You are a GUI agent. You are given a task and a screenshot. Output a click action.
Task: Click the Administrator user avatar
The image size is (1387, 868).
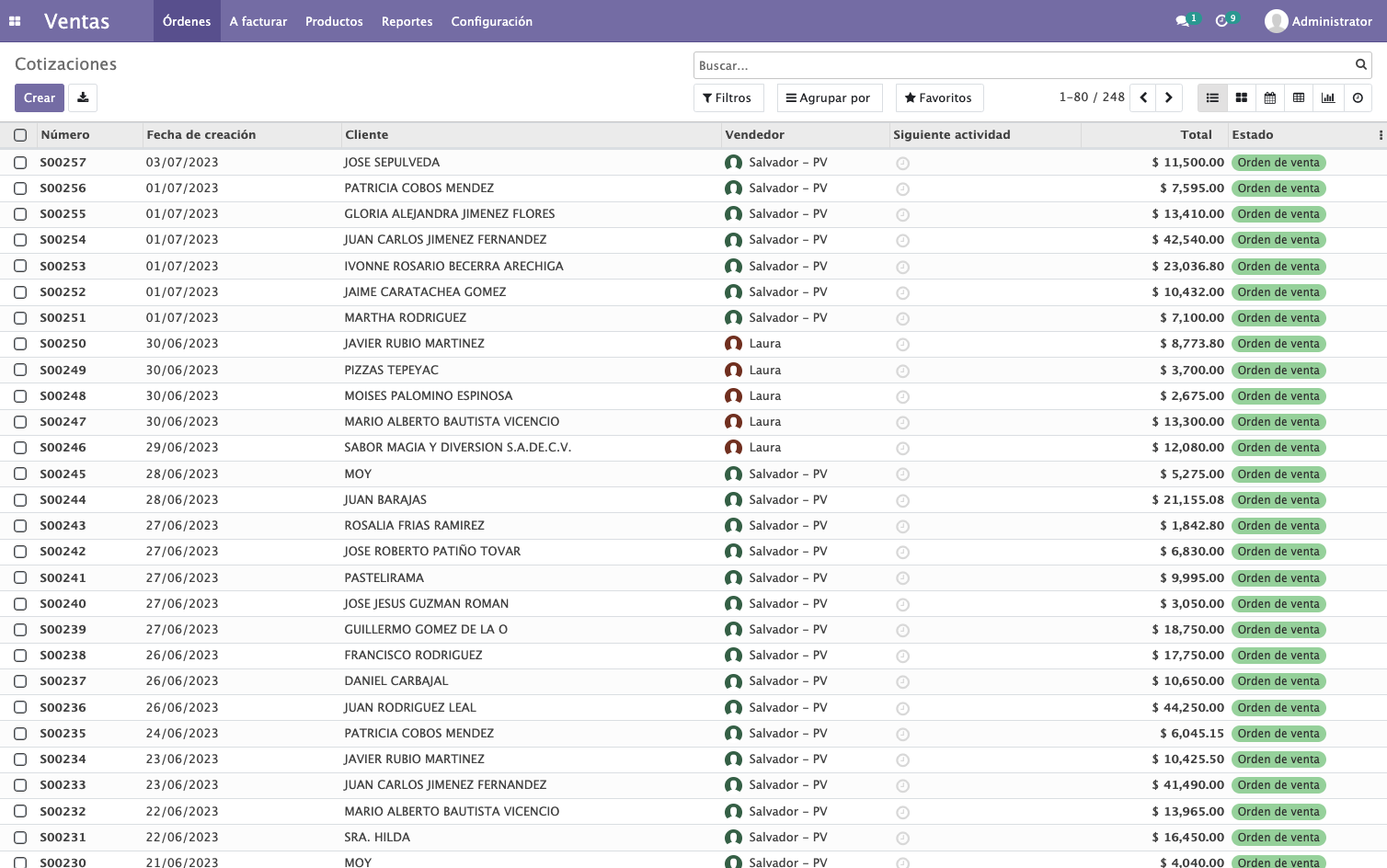pos(1276,21)
